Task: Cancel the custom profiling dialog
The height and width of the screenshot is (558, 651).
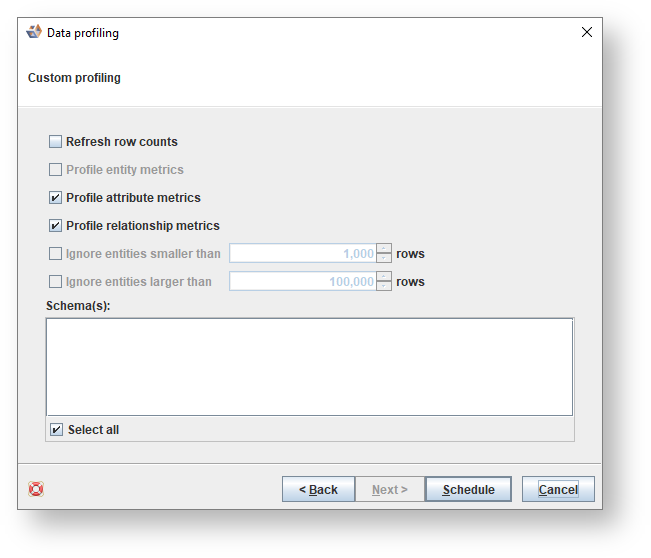Action: [558, 490]
